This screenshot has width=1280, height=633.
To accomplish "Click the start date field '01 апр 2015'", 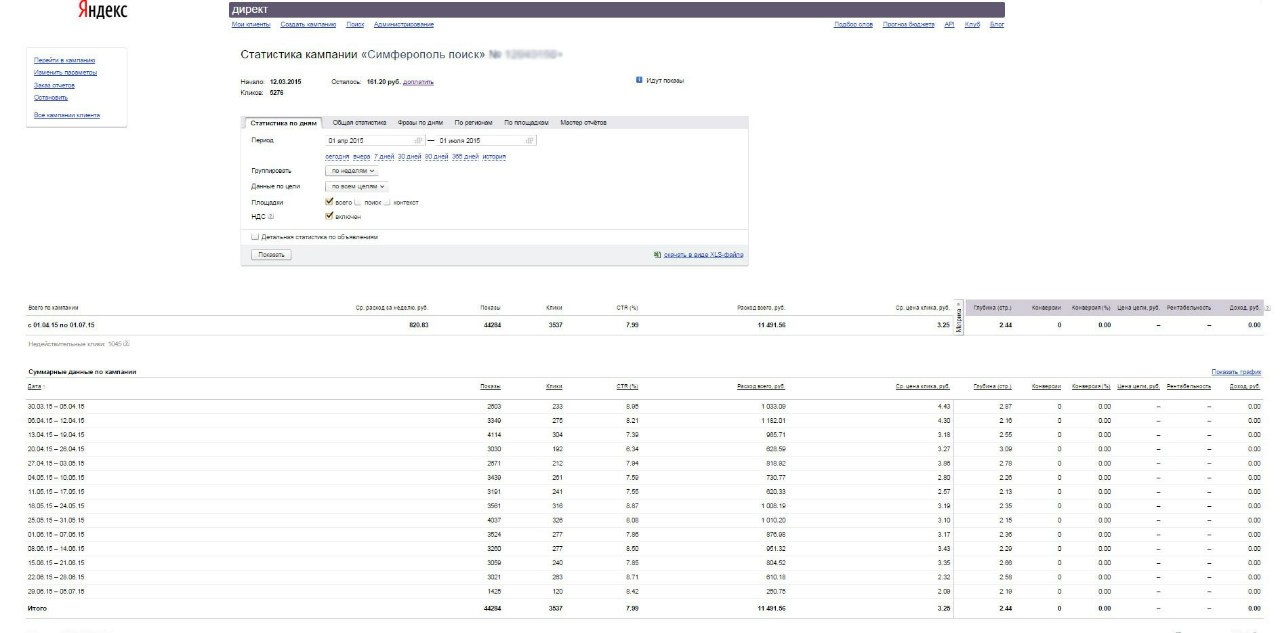I will (366, 141).
